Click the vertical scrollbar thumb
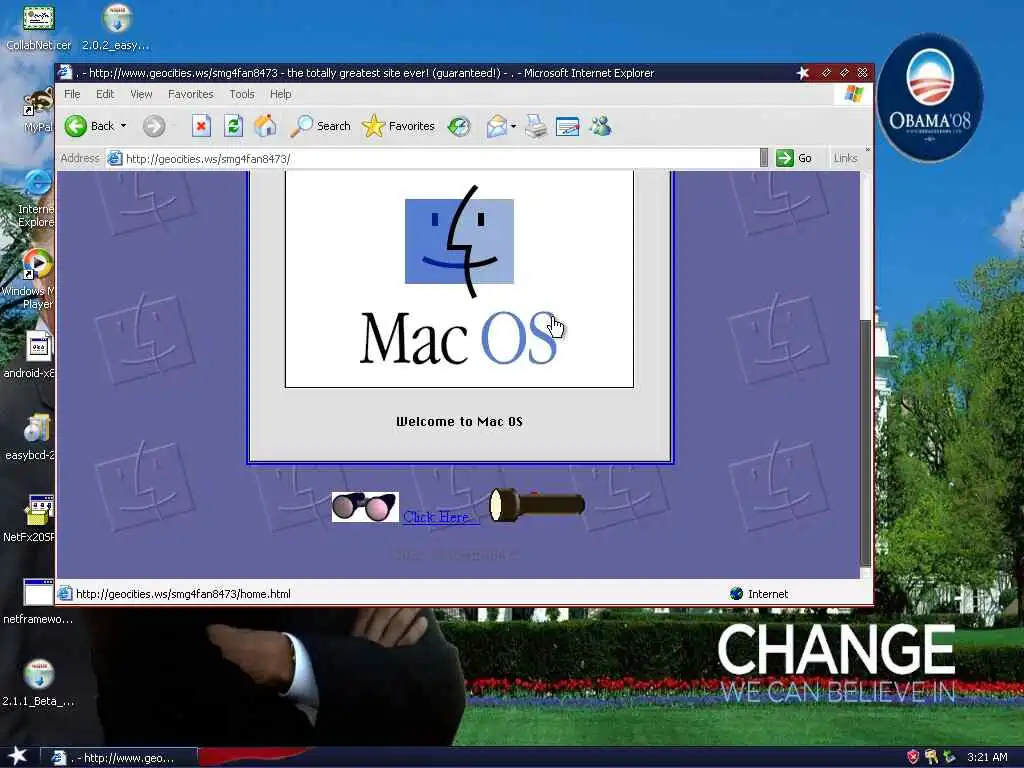Image resolution: width=1024 pixels, height=768 pixels. [x=866, y=443]
